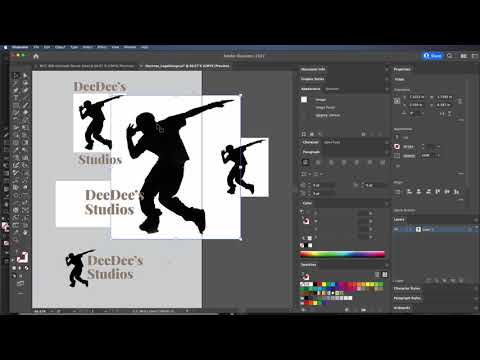
Task: Open the Character Styles panel menu
Action: tap(476, 288)
